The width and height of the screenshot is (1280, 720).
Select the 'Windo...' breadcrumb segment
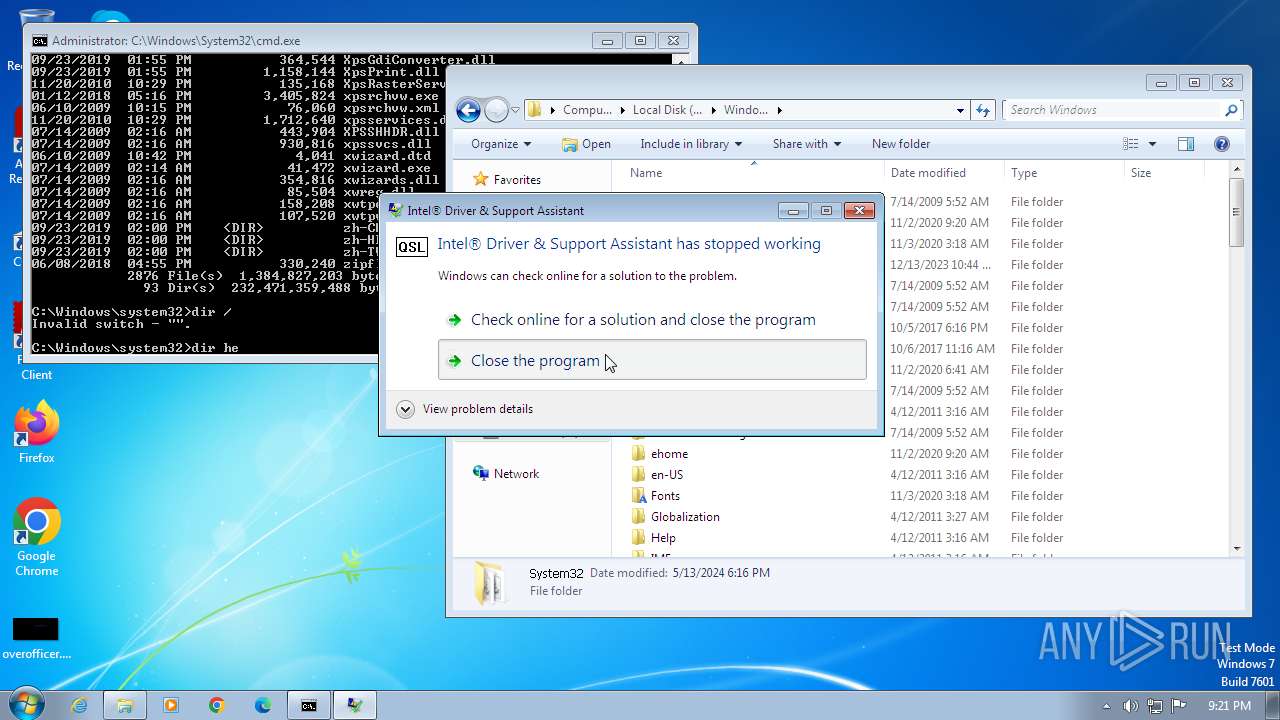(x=745, y=110)
